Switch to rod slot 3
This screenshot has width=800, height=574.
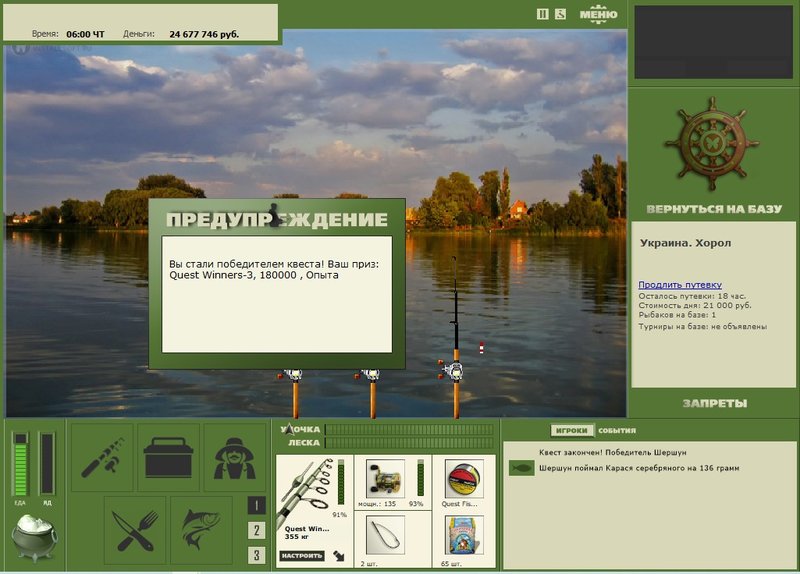[x=256, y=555]
